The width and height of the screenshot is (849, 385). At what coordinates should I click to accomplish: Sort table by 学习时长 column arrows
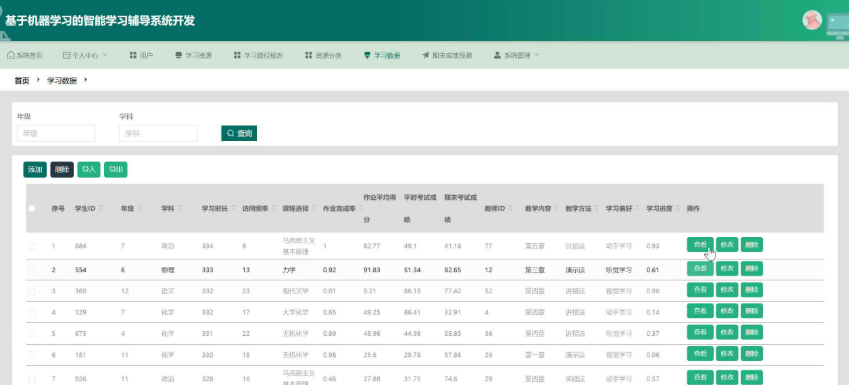coord(232,208)
